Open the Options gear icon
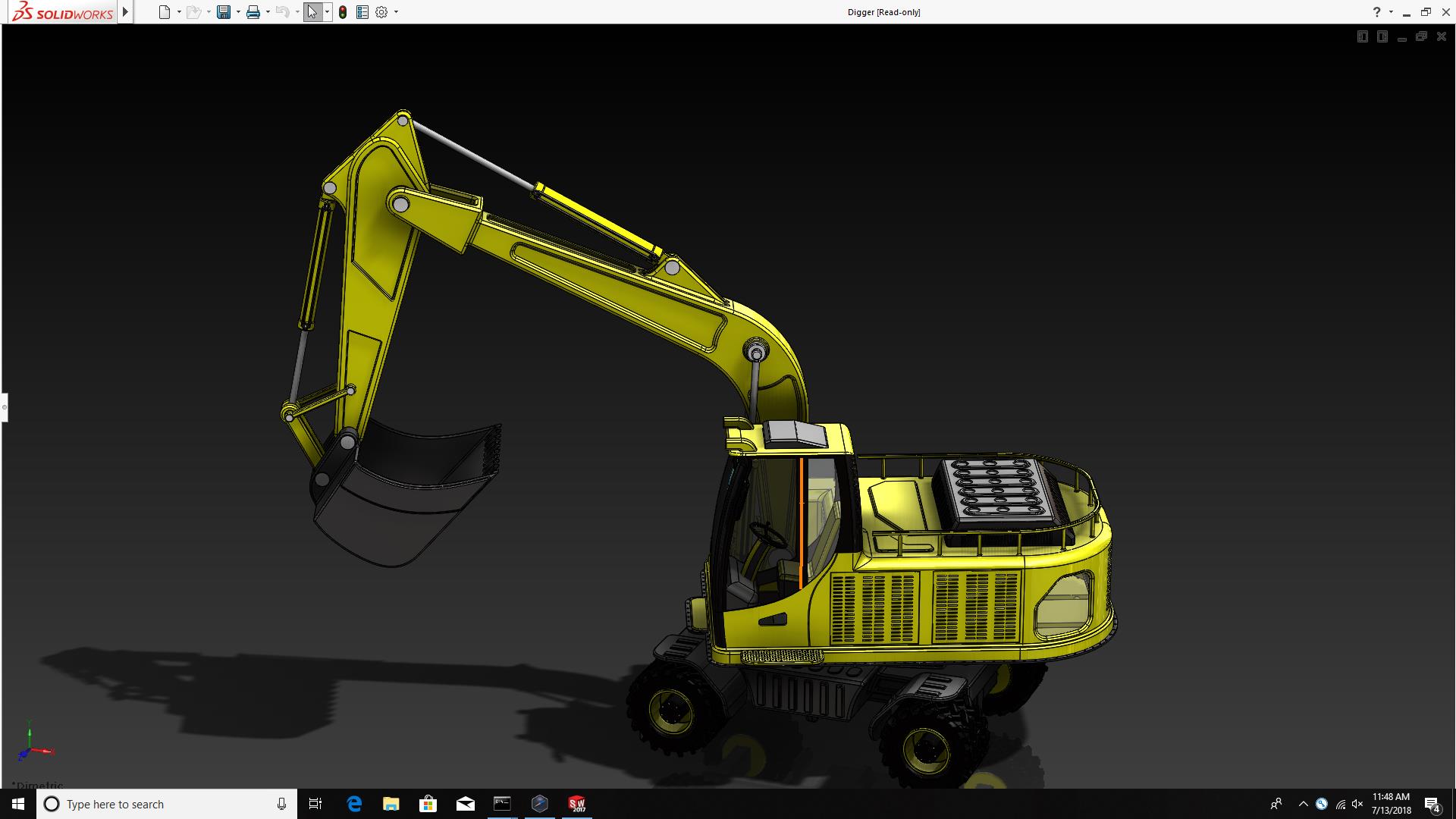The image size is (1456, 819). 381,12
